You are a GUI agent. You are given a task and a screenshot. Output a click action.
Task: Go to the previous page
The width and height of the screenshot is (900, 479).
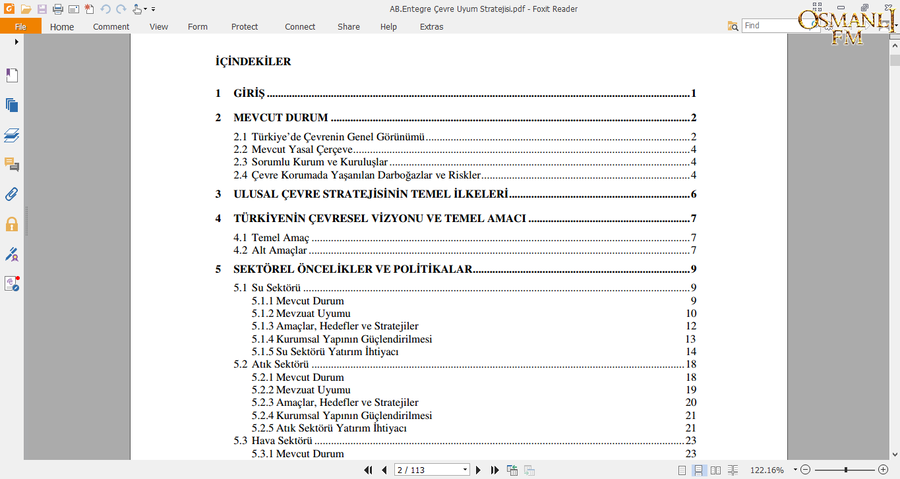tap(384, 470)
